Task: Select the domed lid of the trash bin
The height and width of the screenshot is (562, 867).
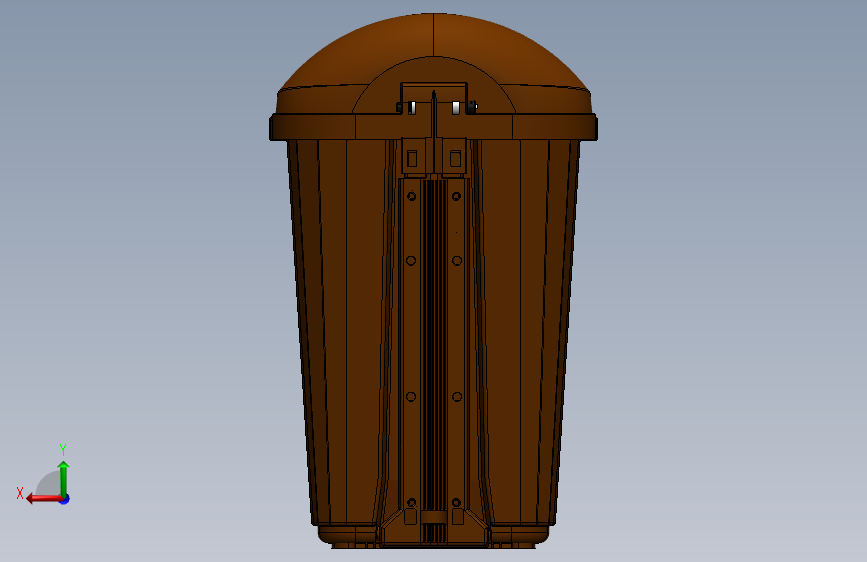Action: 434,64
